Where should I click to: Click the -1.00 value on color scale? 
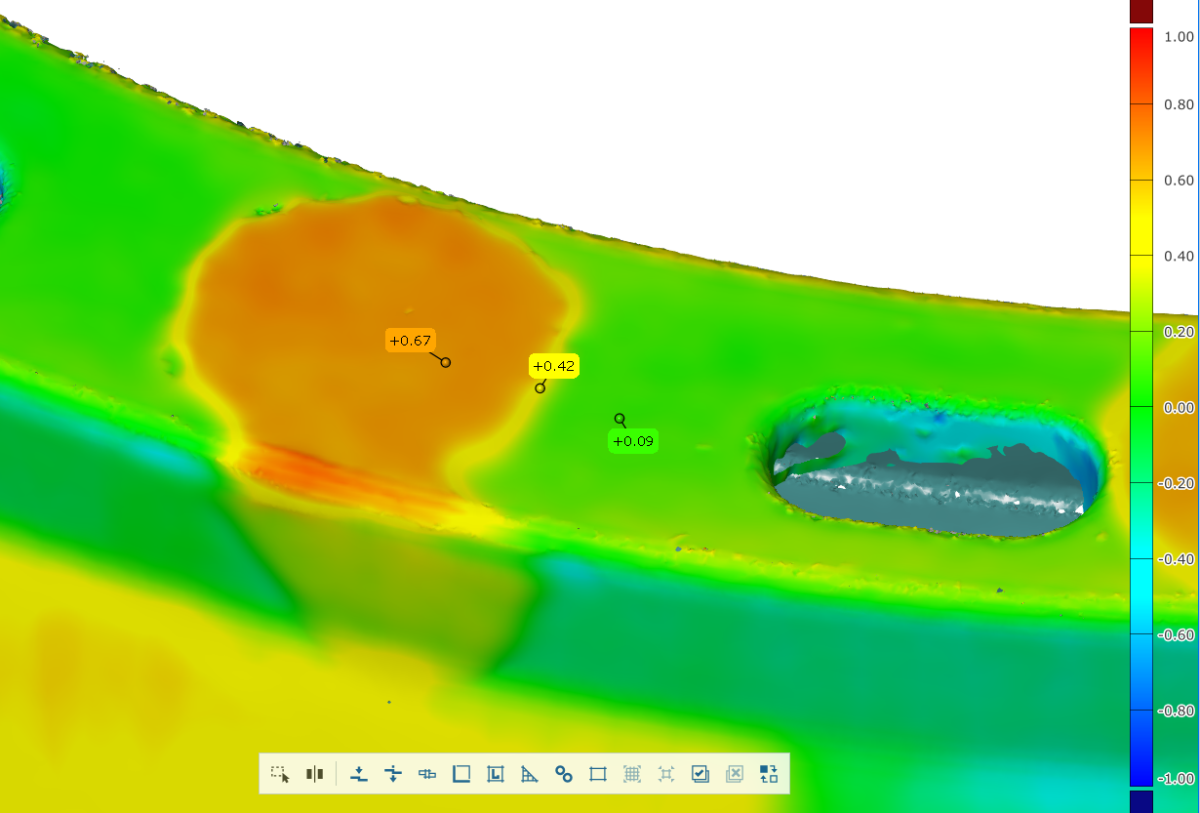[x=1177, y=779]
